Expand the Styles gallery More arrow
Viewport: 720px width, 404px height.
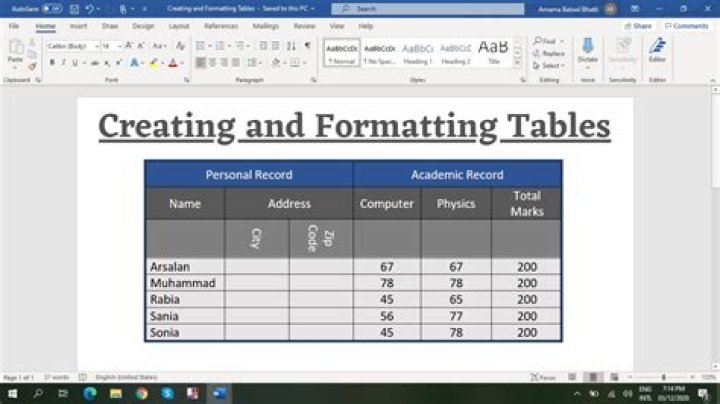(x=518, y=63)
